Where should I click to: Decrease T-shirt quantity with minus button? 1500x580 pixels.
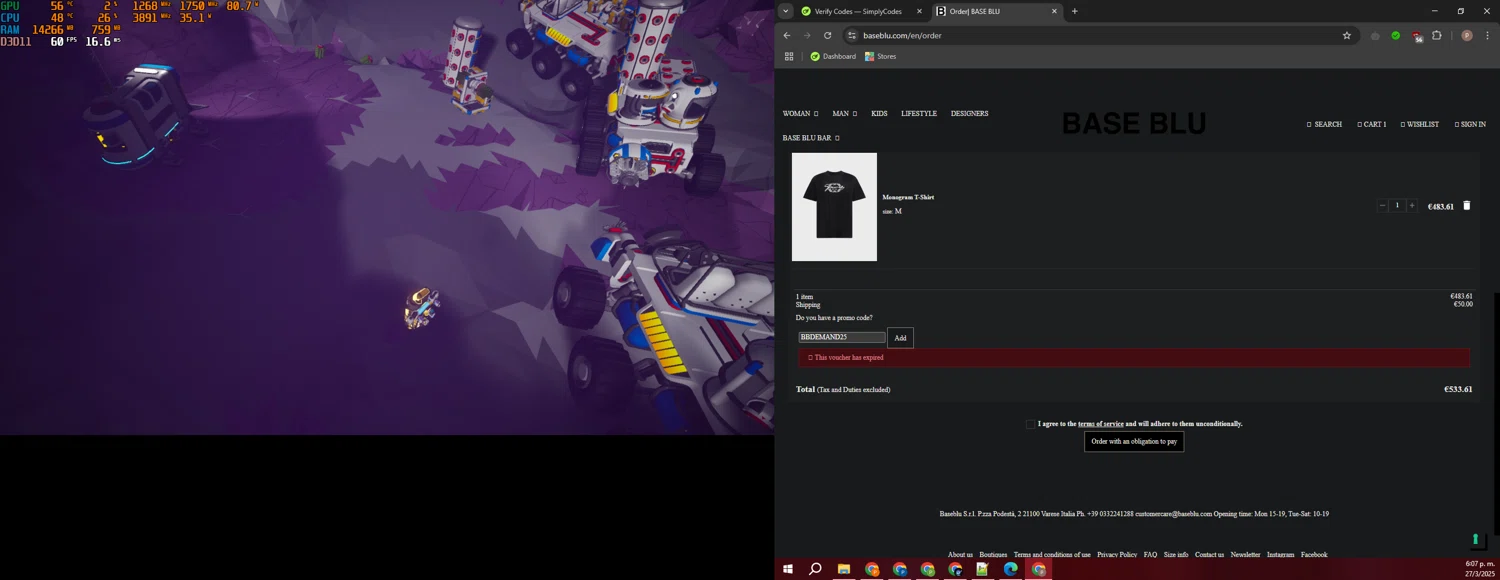1382,205
